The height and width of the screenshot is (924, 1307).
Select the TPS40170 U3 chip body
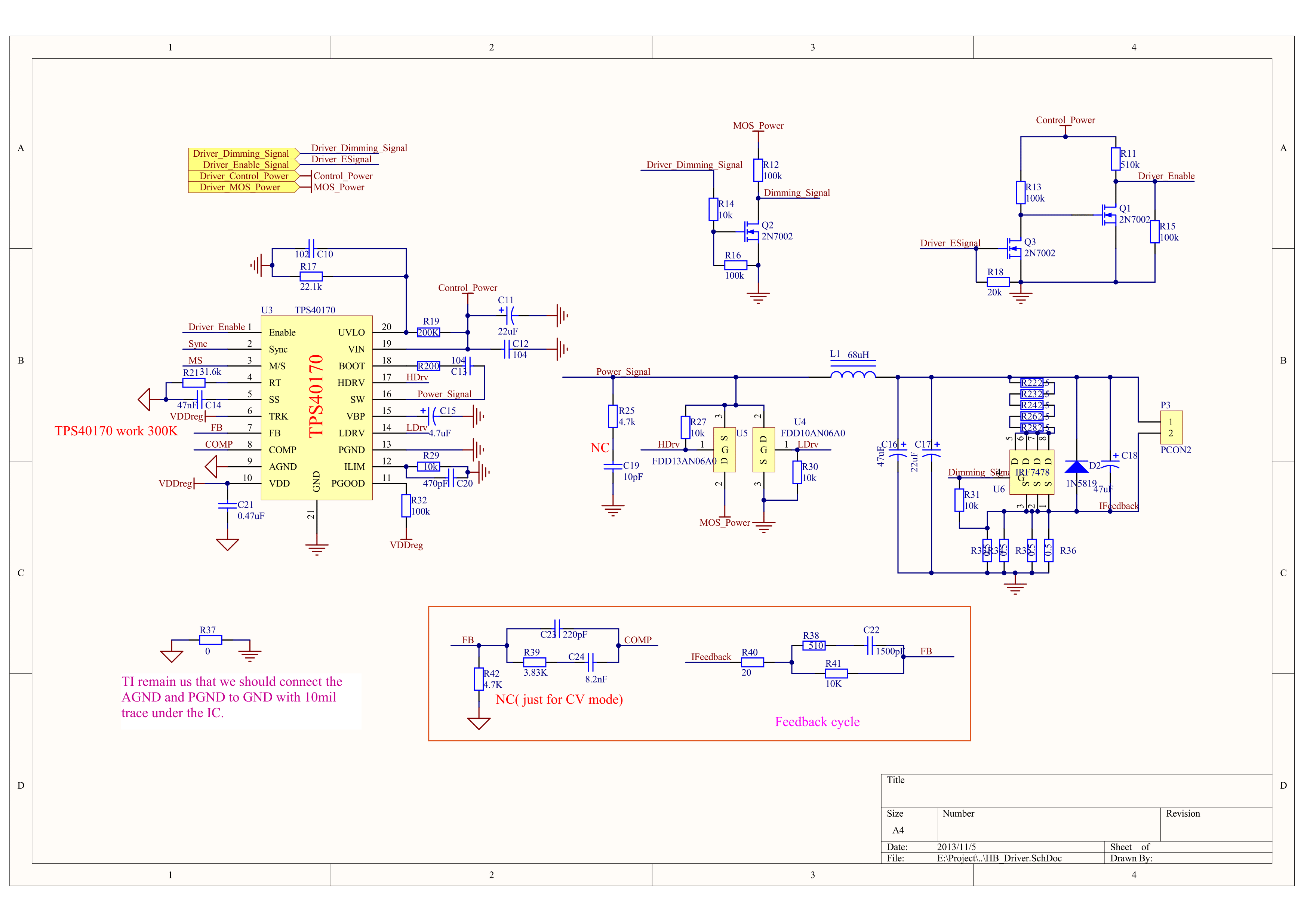[x=317, y=408]
